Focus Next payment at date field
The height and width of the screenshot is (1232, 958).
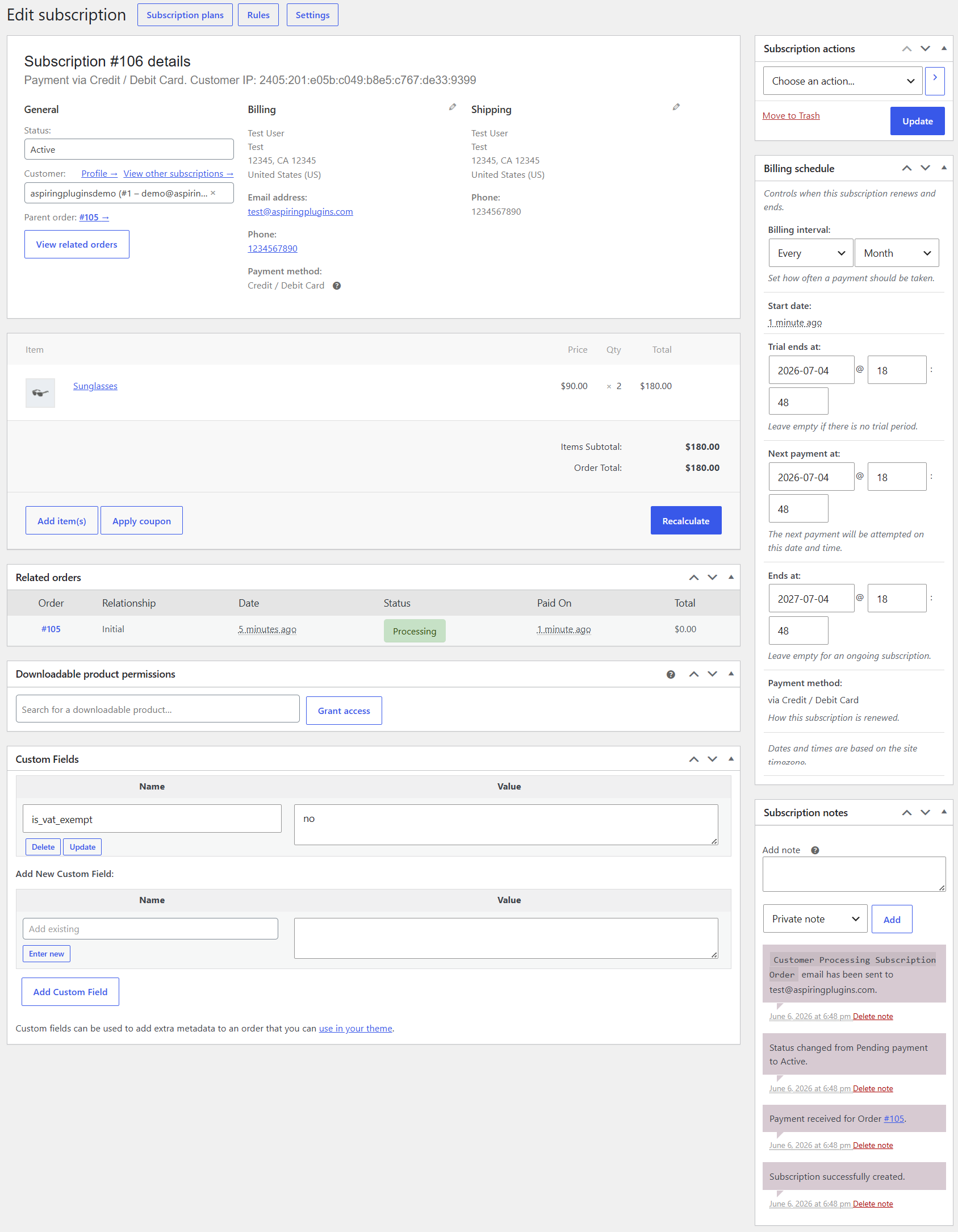(811, 477)
